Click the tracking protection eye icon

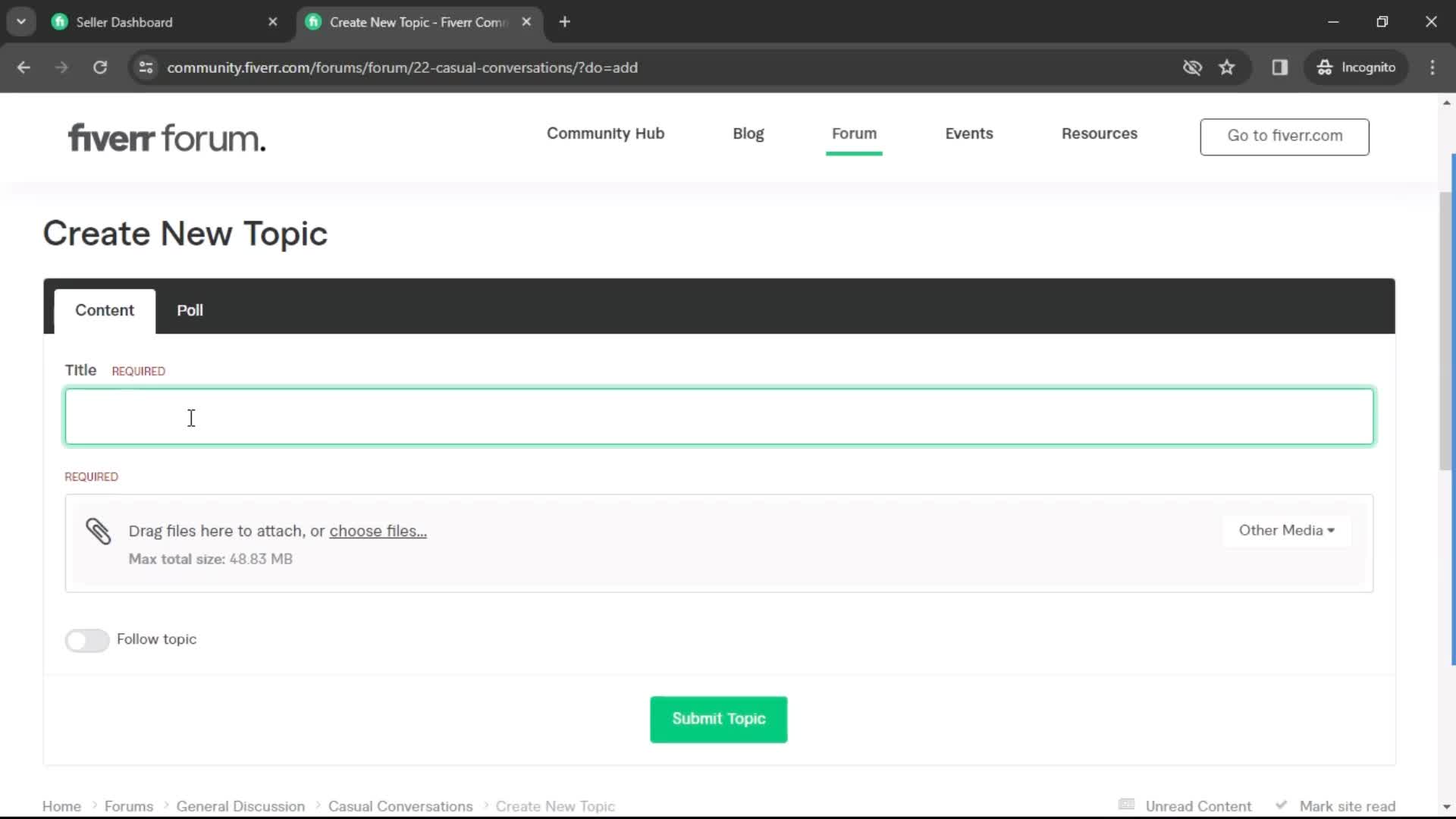coord(1192,67)
